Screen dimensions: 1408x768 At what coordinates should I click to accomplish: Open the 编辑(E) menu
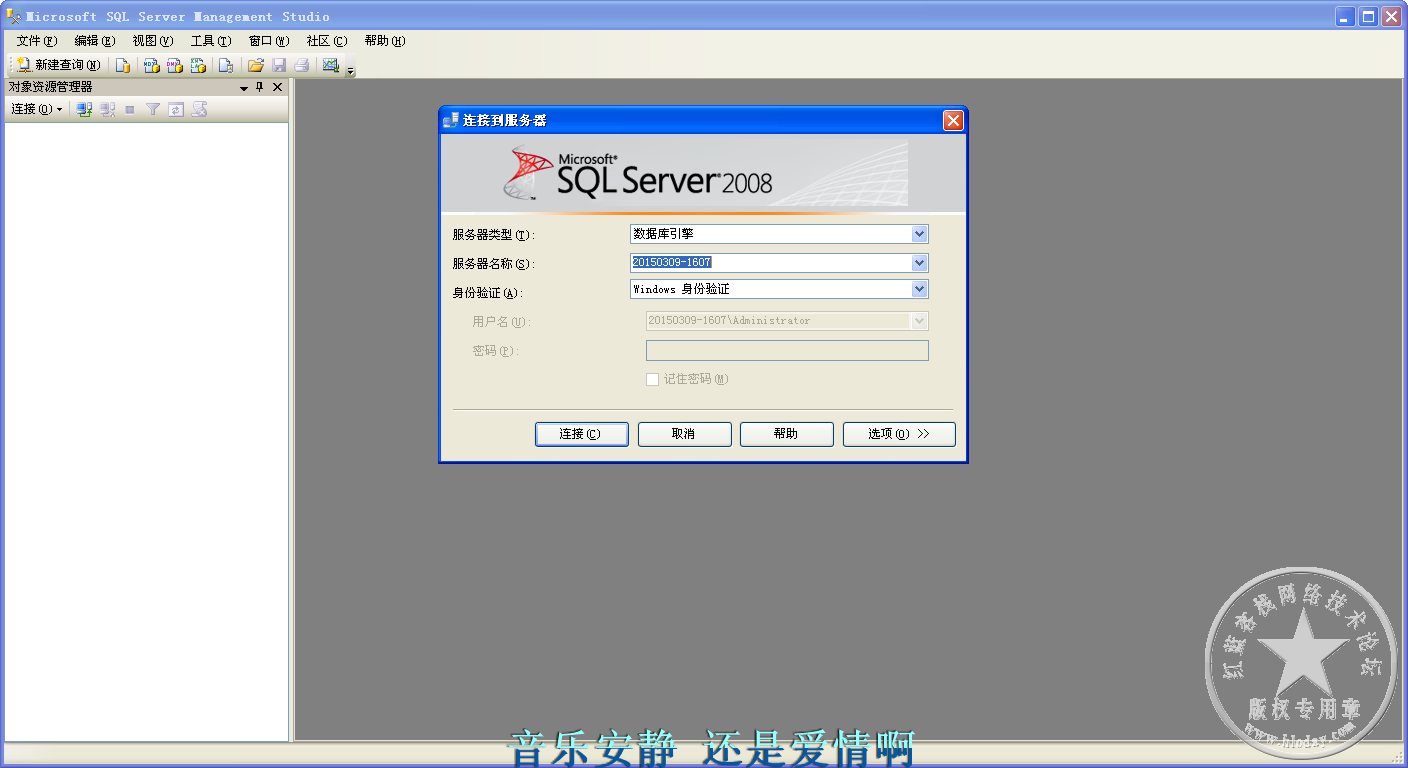click(x=95, y=41)
